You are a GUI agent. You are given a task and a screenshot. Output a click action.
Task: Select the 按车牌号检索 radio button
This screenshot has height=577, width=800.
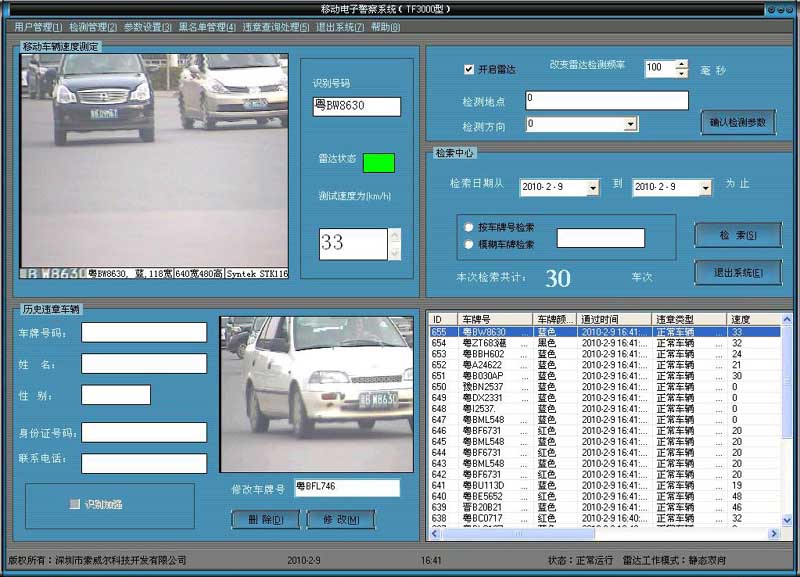pyautogui.click(x=469, y=227)
